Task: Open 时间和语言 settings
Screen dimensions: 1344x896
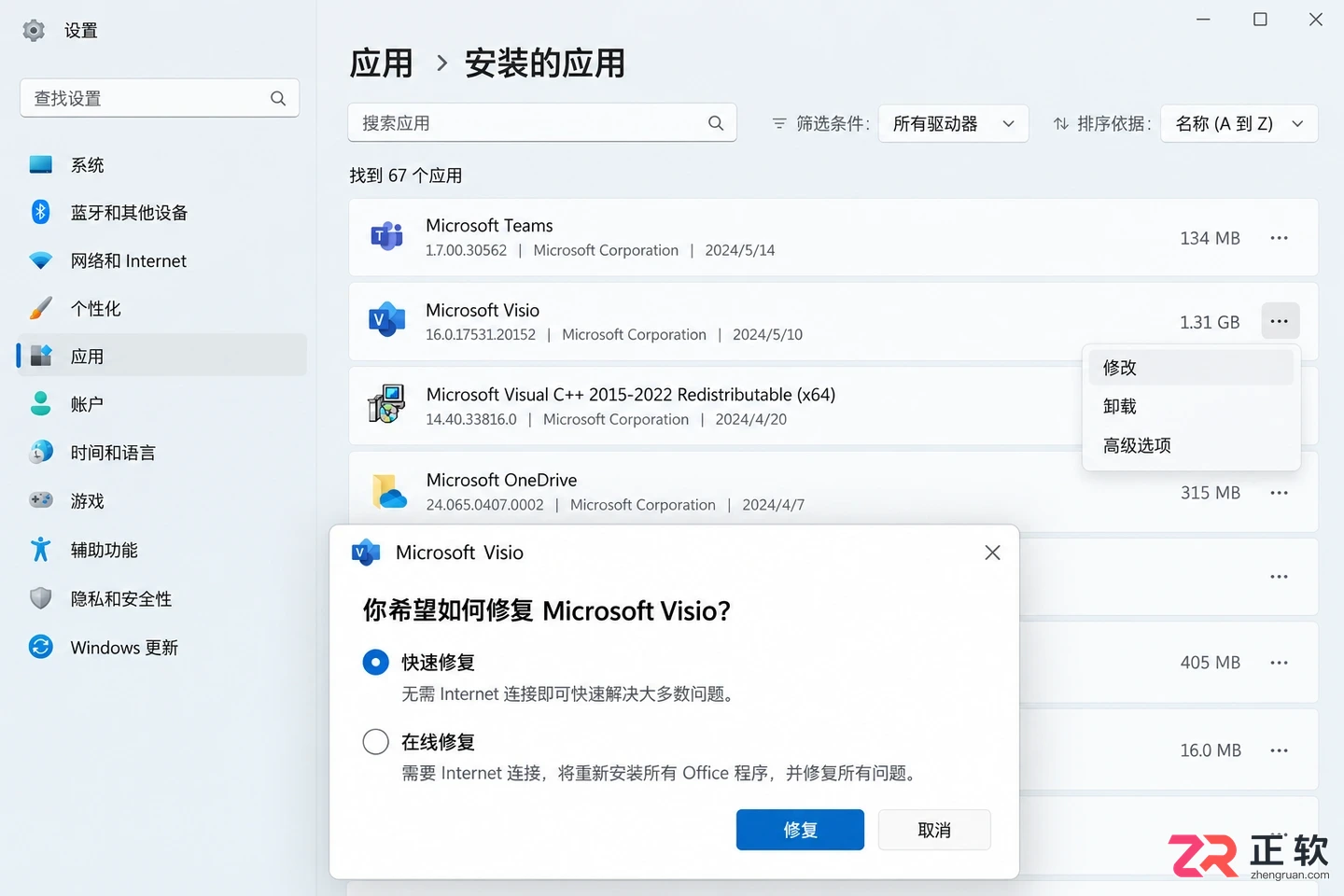Action: coord(161,453)
